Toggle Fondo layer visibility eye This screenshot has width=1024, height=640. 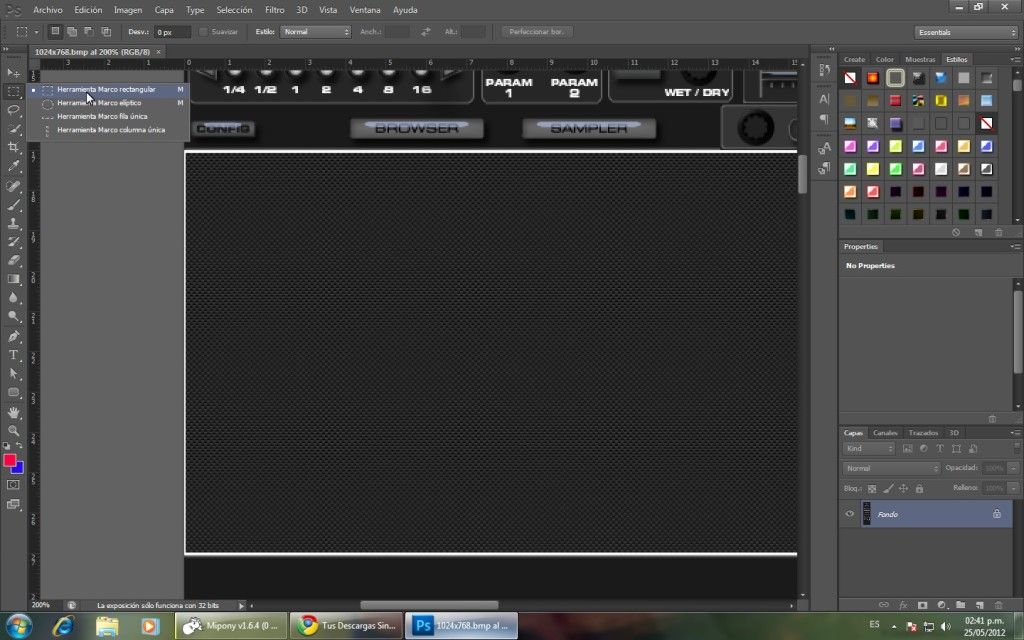point(850,514)
